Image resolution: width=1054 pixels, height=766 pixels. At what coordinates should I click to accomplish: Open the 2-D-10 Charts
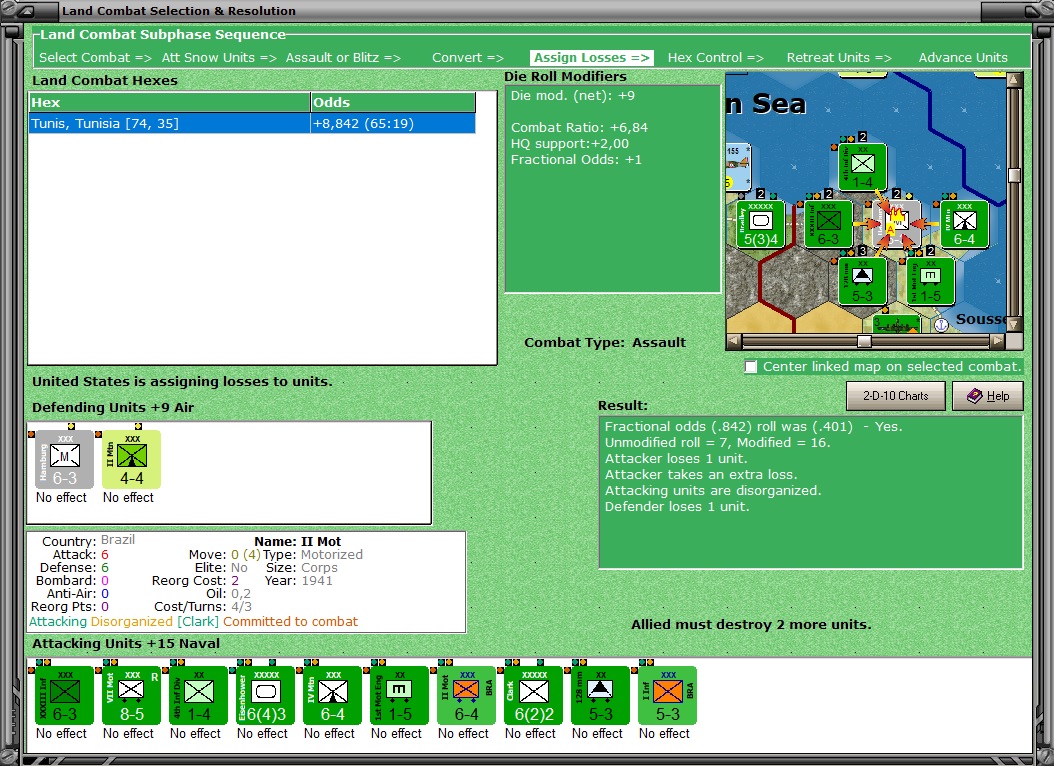[x=895, y=396]
